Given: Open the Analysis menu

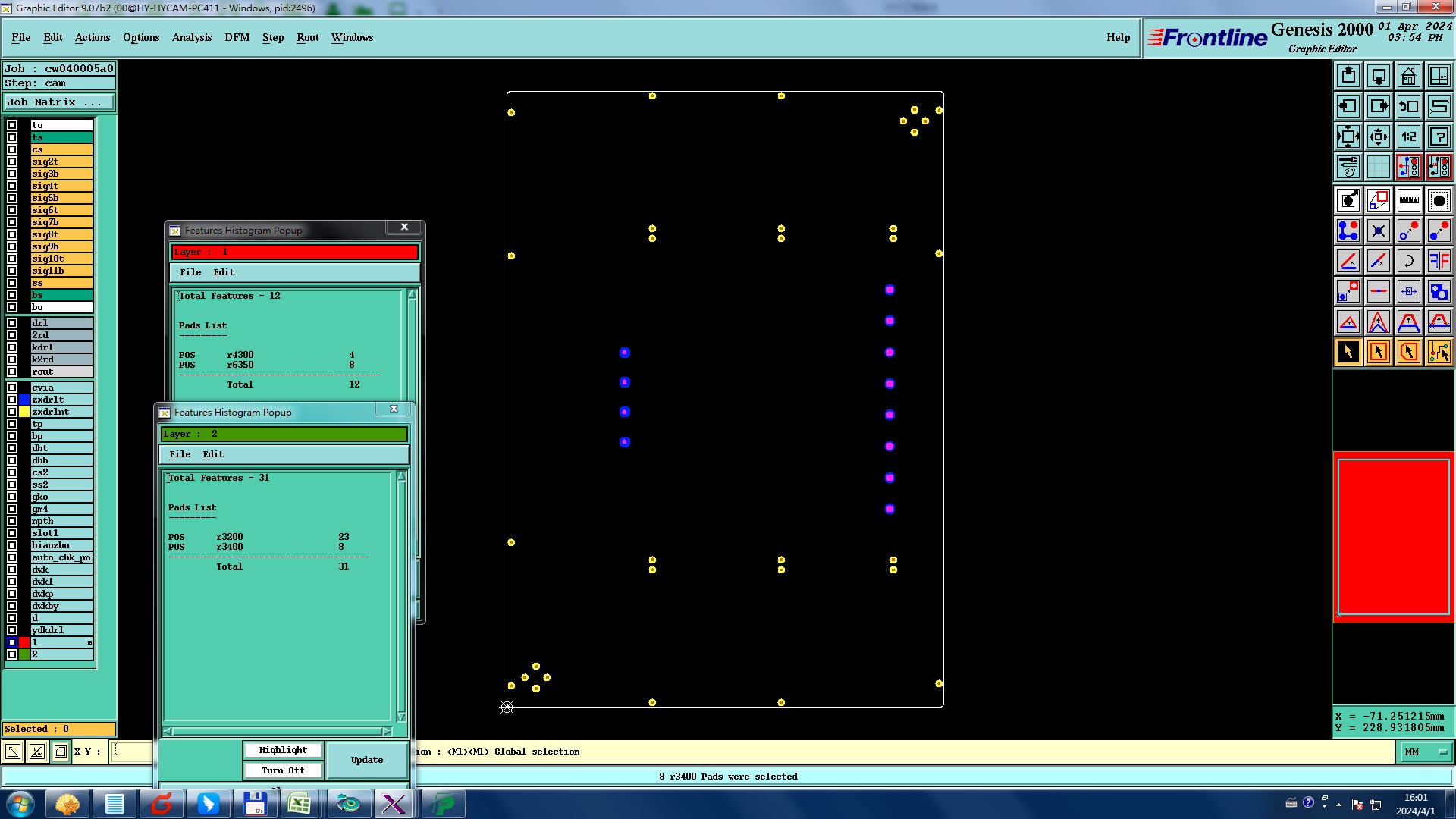Looking at the screenshot, I should click(x=191, y=37).
